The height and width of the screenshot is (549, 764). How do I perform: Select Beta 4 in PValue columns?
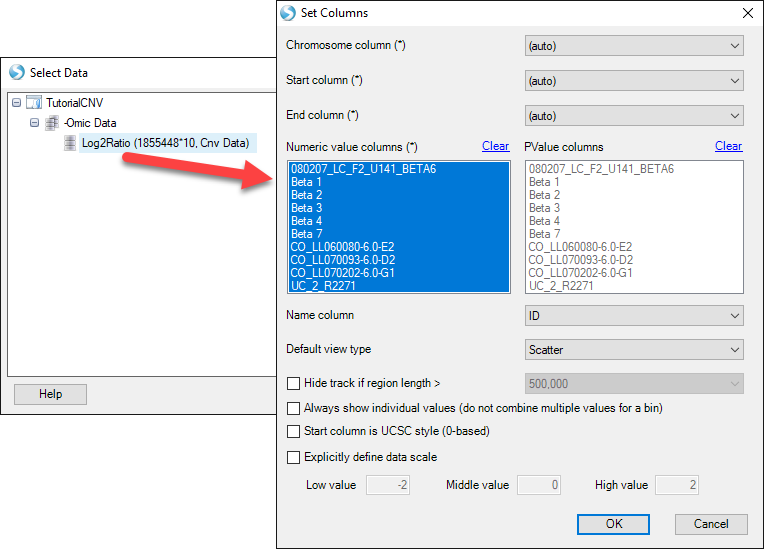tap(634, 221)
